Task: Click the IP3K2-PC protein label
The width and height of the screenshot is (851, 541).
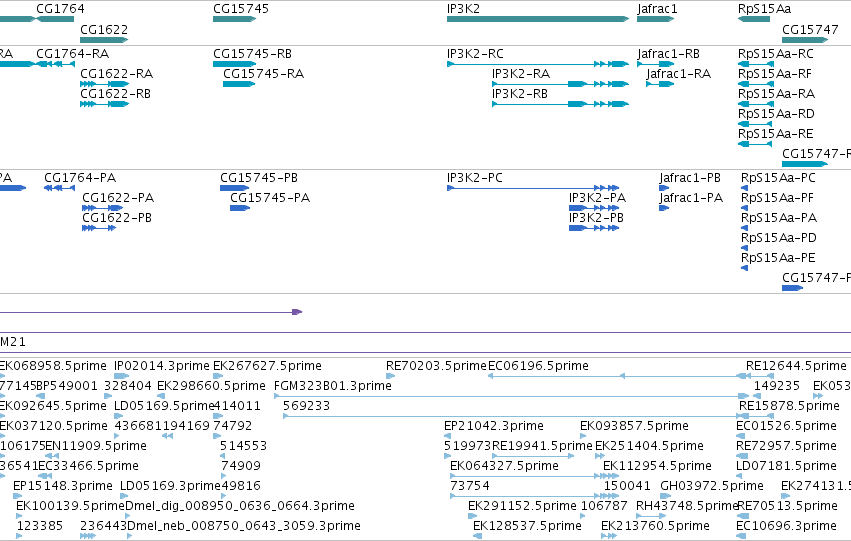Action: (475, 178)
